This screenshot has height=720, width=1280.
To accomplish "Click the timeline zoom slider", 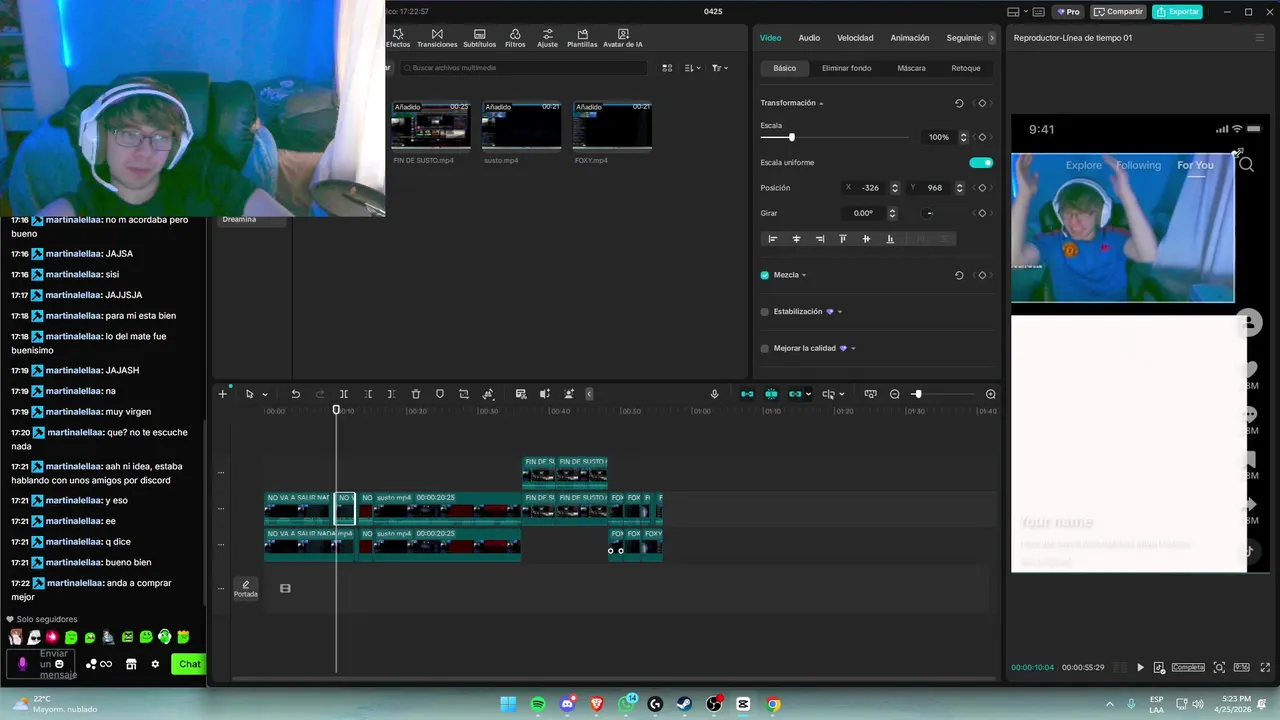I will coord(945,394).
